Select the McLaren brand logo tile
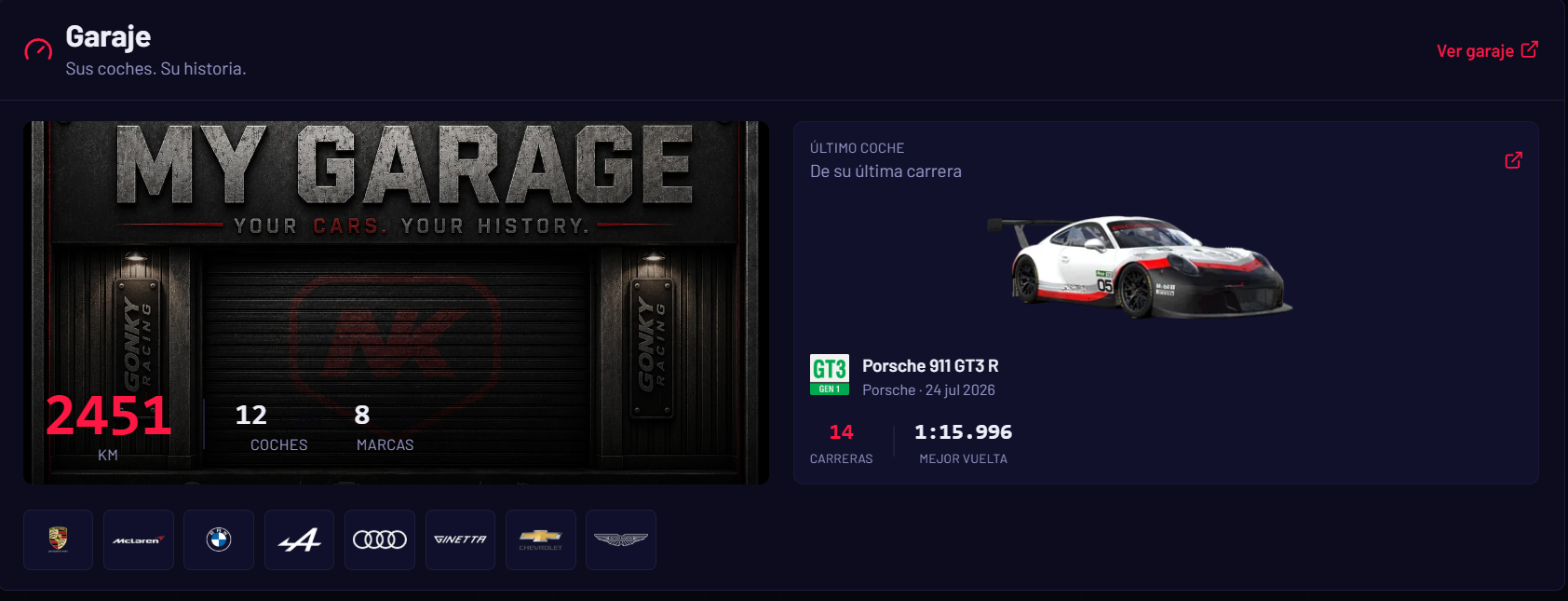The width and height of the screenshot is (1568, 601). 139,540
